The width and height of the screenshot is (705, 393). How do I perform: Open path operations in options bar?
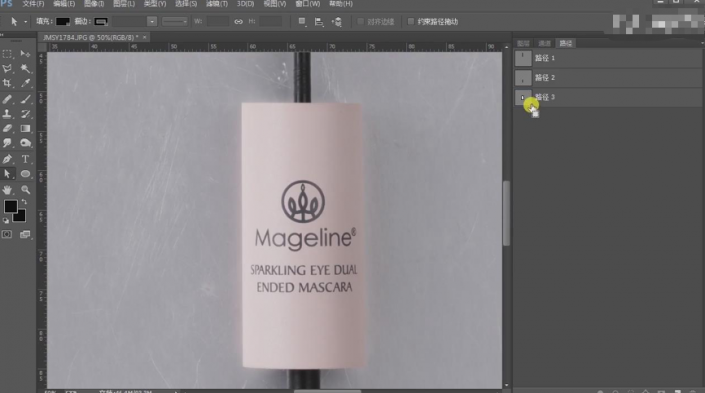click(x=302, y=22)
